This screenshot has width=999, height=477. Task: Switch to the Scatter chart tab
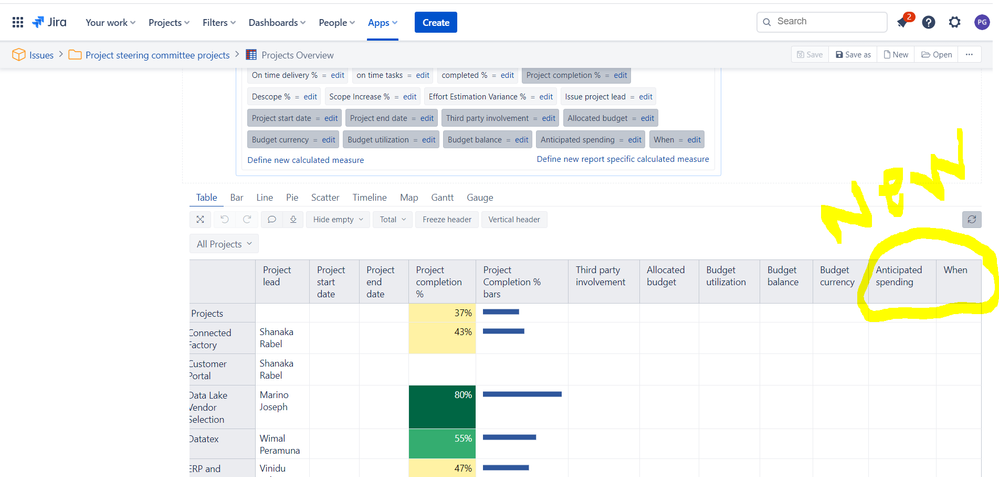coord(325,197)
